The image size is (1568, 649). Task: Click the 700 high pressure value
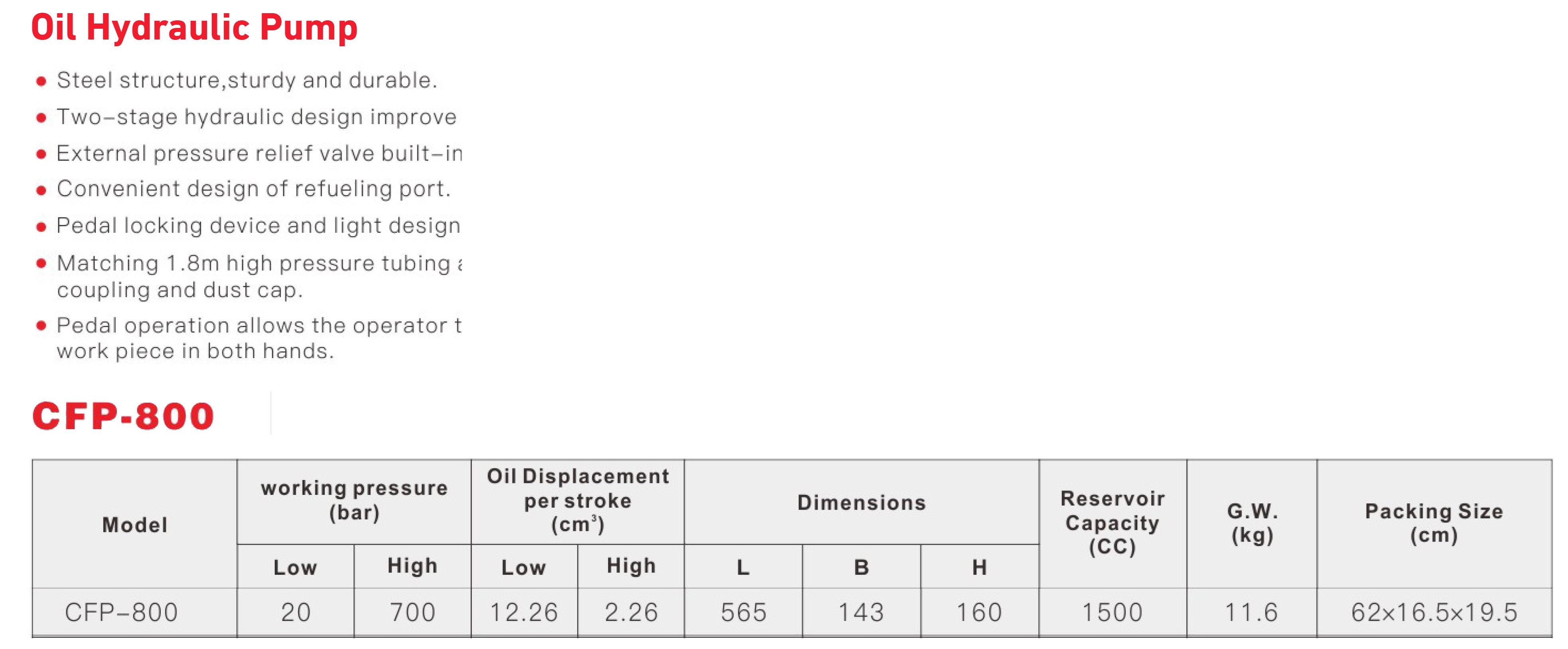coord(413,612)
